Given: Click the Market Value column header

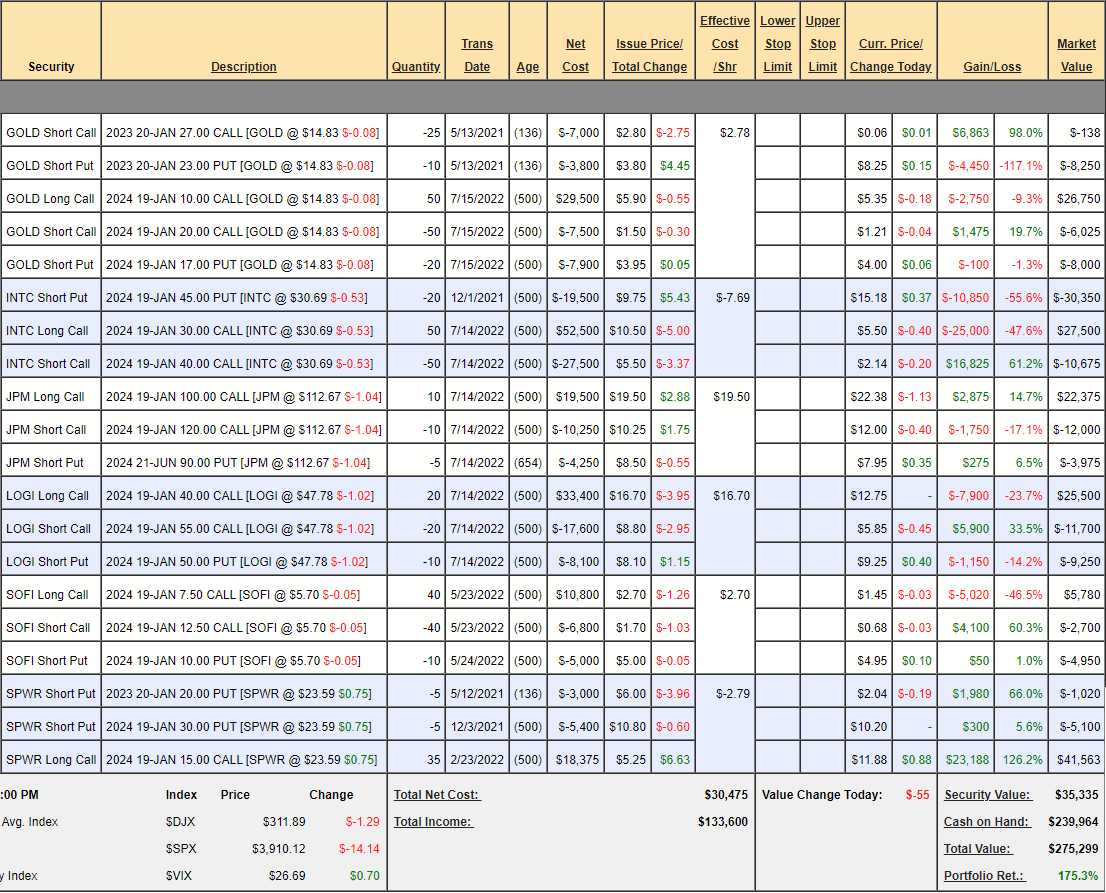Looking at the screenshot, I should coord(1076,55).
